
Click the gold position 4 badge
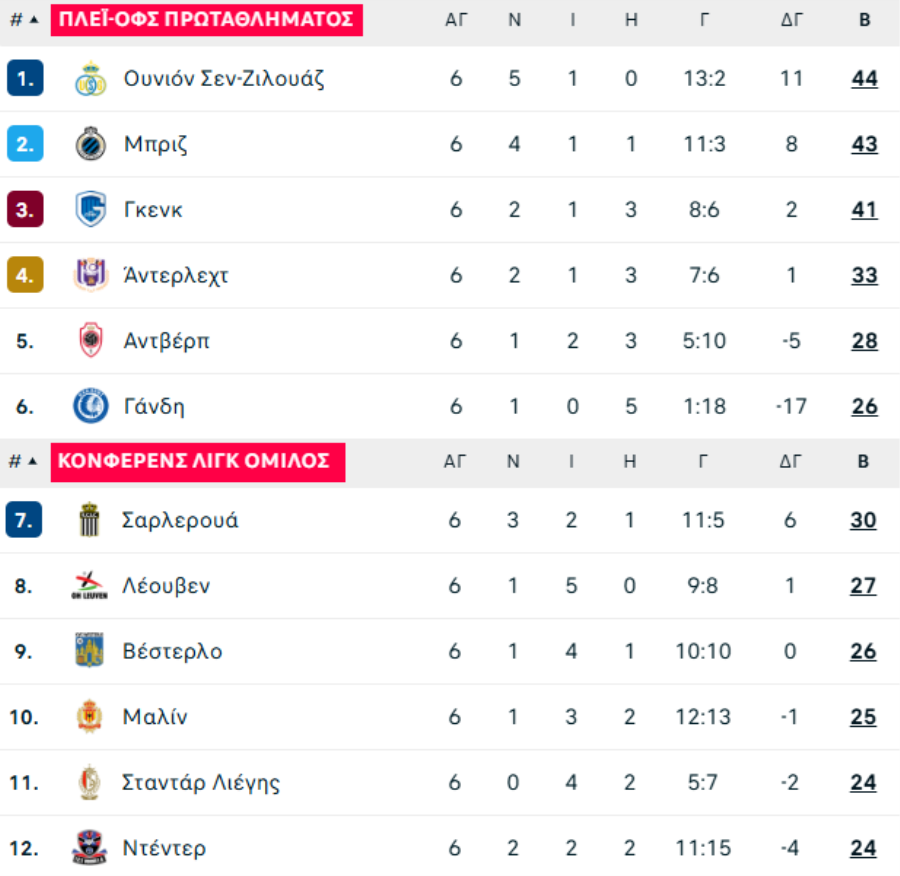pyautogui.click(x=25, y=275)
